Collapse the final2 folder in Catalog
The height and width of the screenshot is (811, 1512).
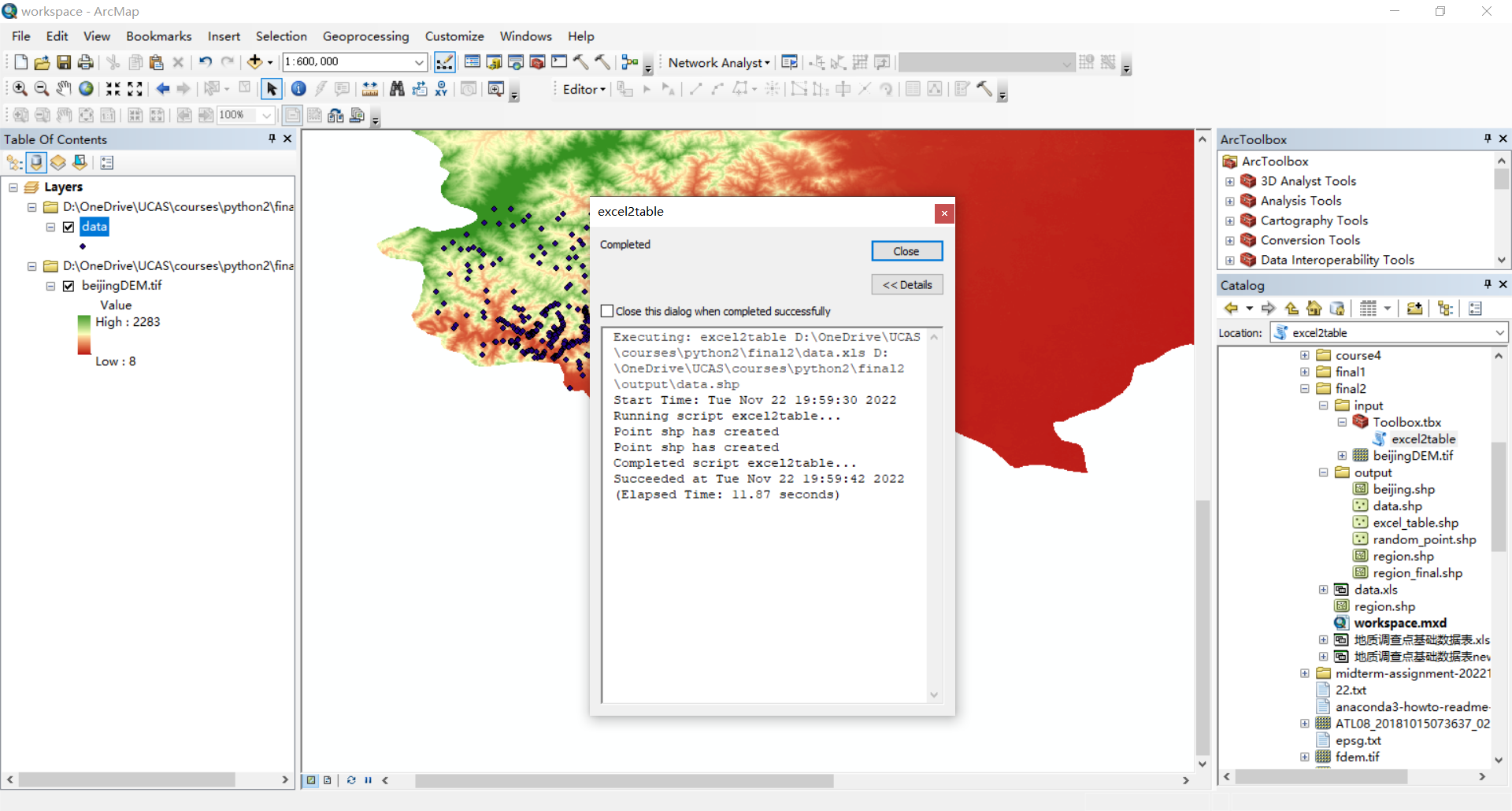pos(1305,388)
